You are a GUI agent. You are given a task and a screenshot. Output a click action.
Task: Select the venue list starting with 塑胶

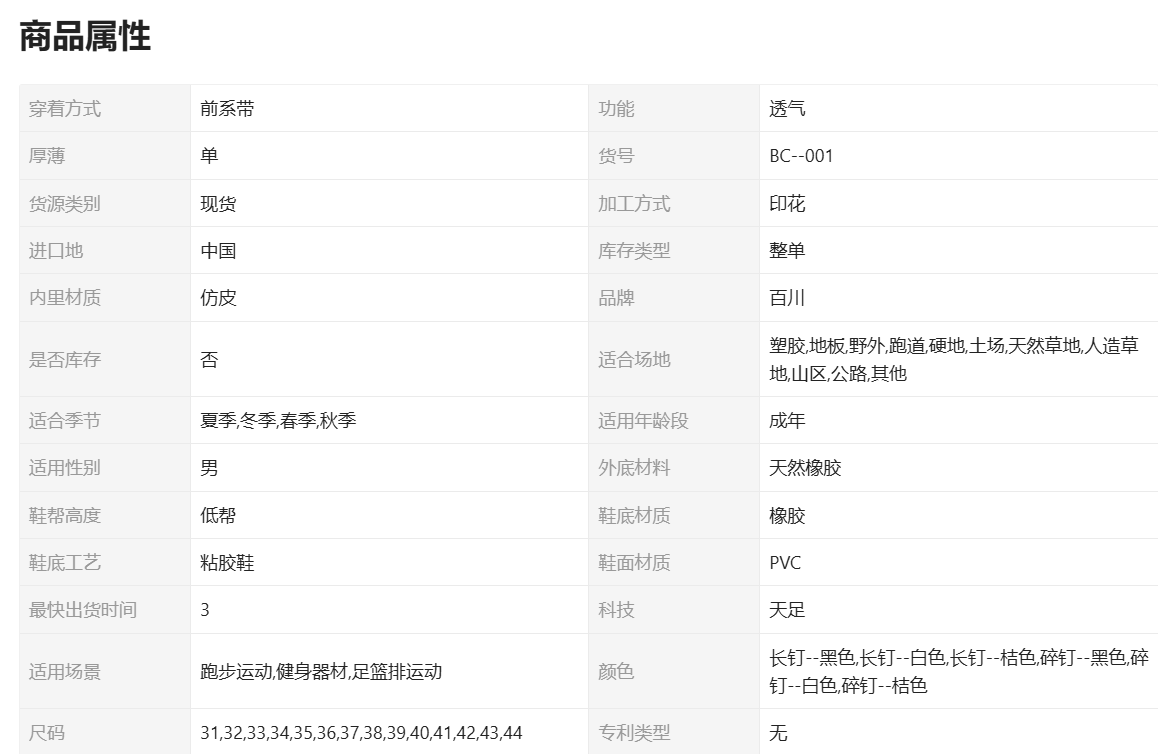point(953,359)
